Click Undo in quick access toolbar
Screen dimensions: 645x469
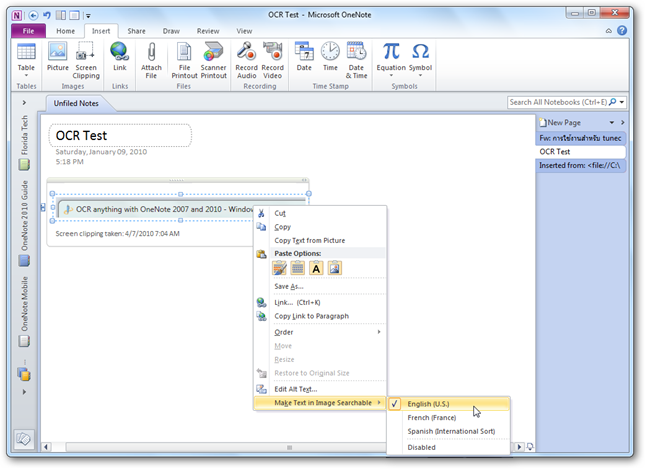pyautogui.click(x=47, y=16)
